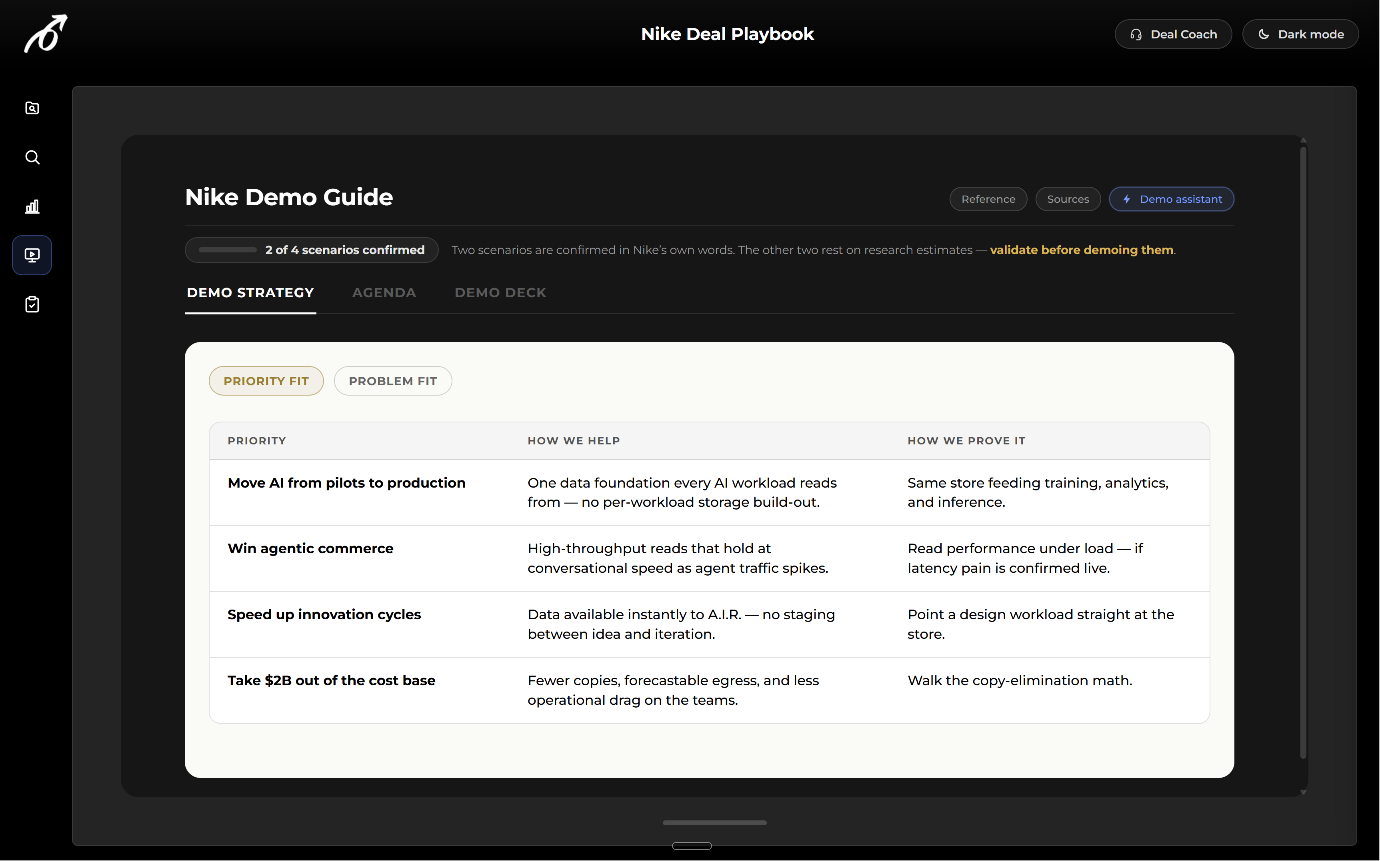Launch the Demo assistant

click(1172, 199)
